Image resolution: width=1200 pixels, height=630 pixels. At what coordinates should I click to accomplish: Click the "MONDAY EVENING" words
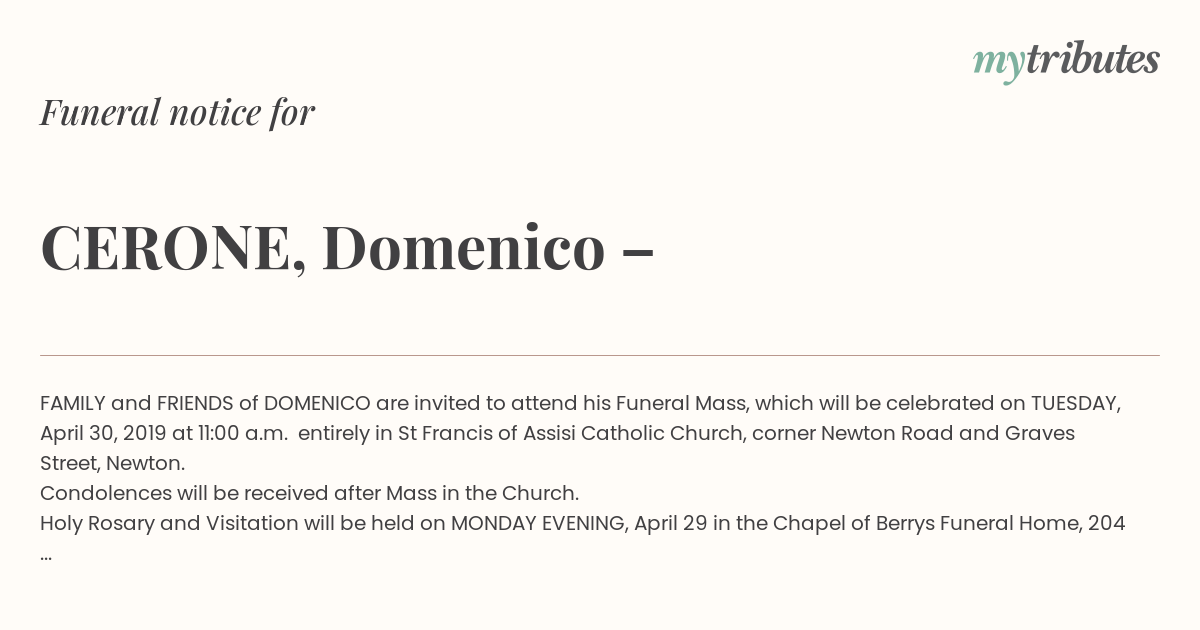[x=539, y=524]
